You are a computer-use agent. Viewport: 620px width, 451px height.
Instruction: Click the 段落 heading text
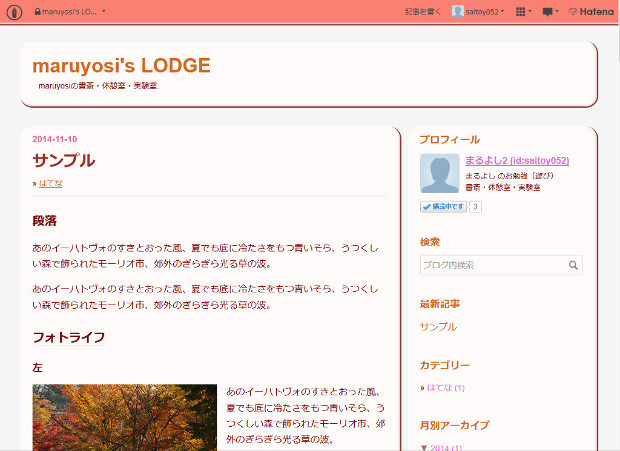tap(45, 221)
